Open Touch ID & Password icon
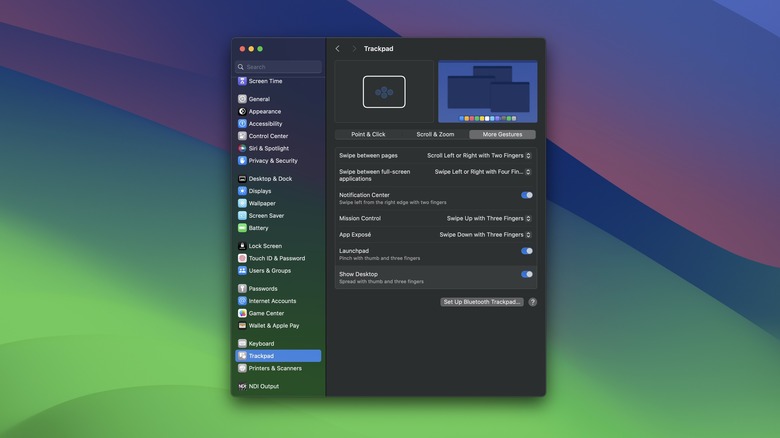 click(242, 258)
